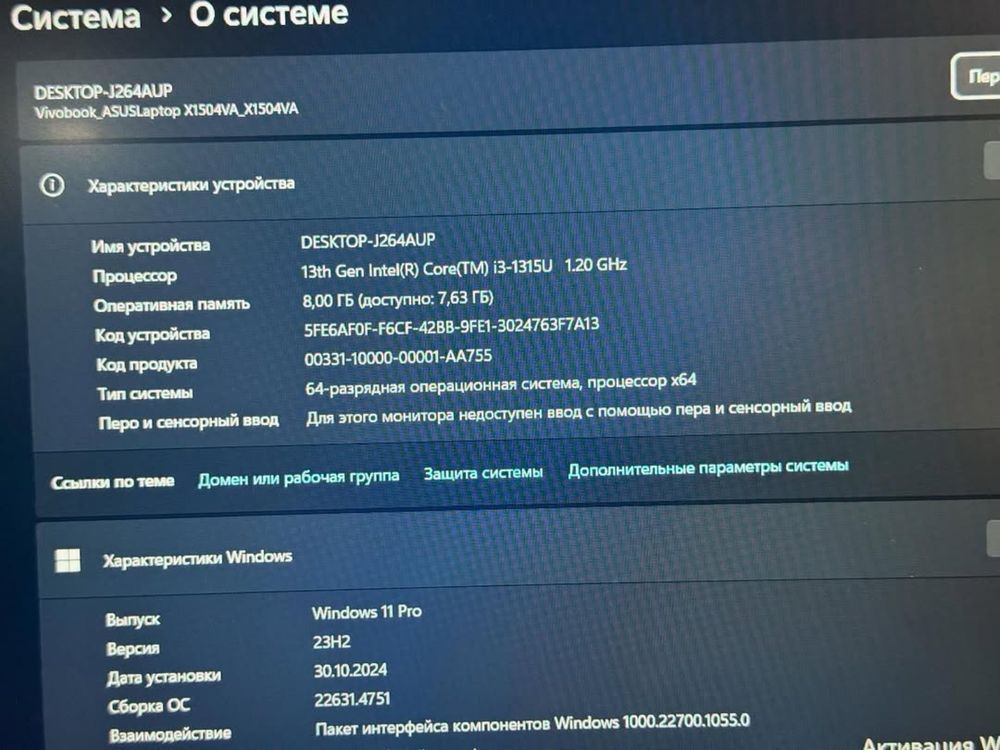Image resolution: width=1000 pixels, height=750 pixels.
Task: Open the Домен или рабочая группа link
Action: (298, 478)
